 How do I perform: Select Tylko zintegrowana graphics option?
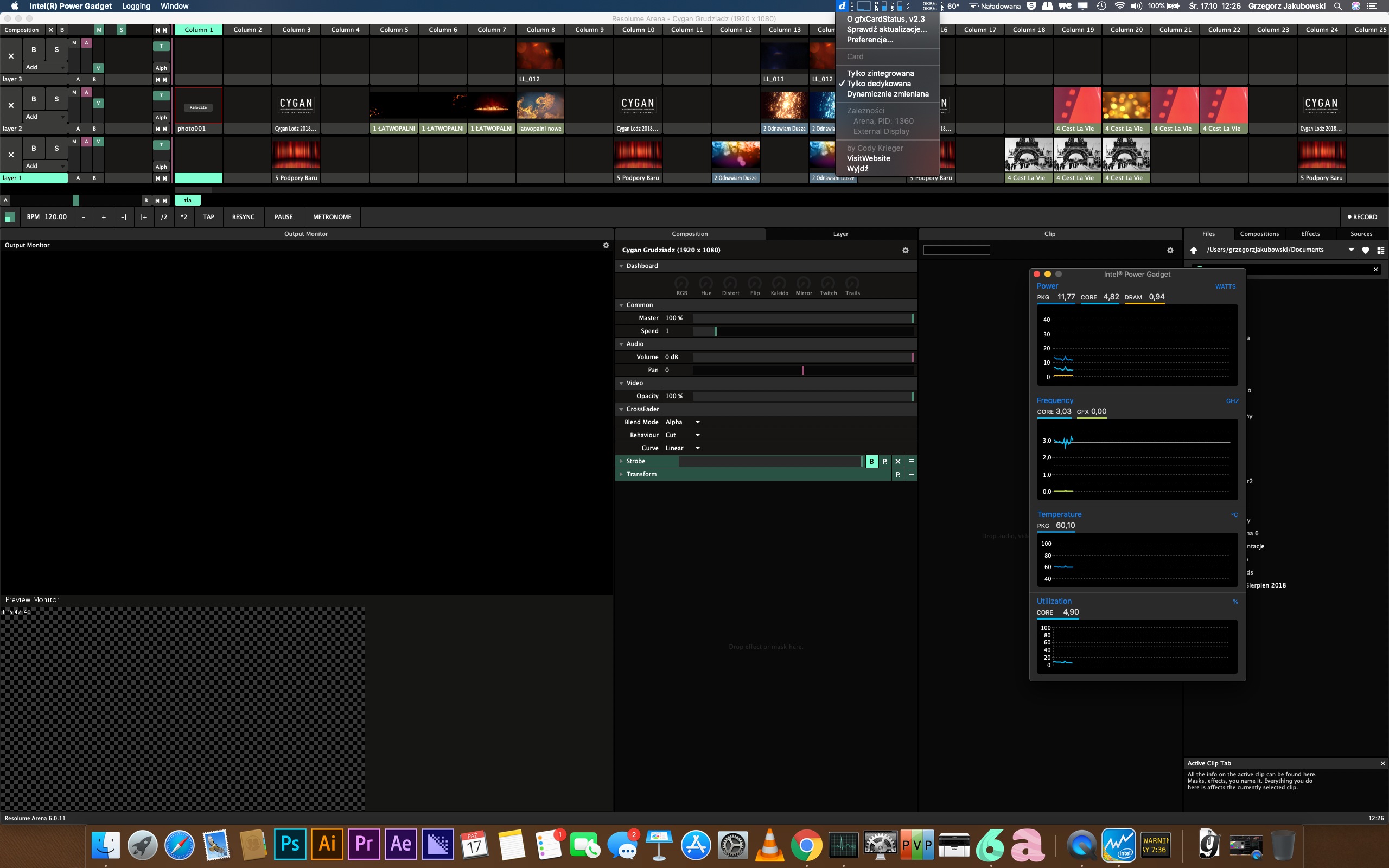click(x=880, y=73)
